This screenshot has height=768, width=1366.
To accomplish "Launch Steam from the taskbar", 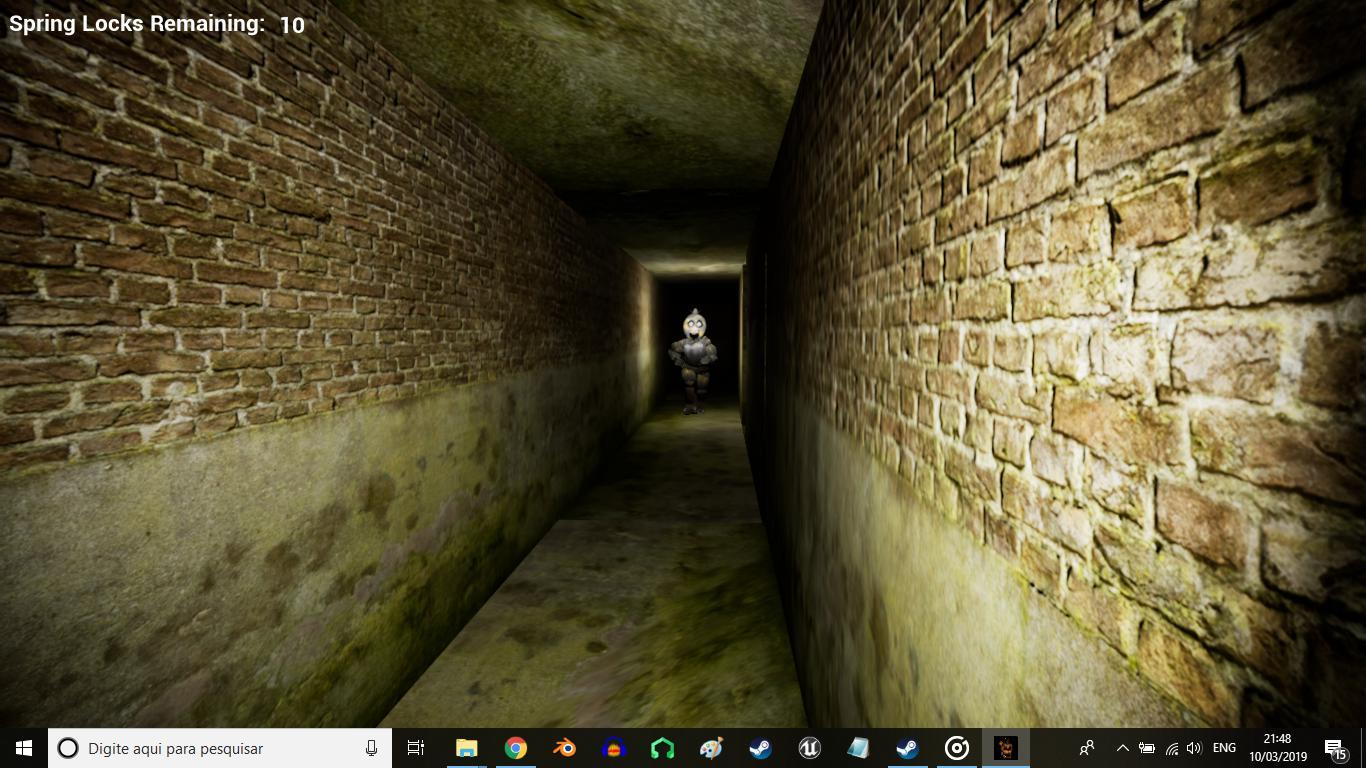I will pyautogui.click(x=758, y=747).
